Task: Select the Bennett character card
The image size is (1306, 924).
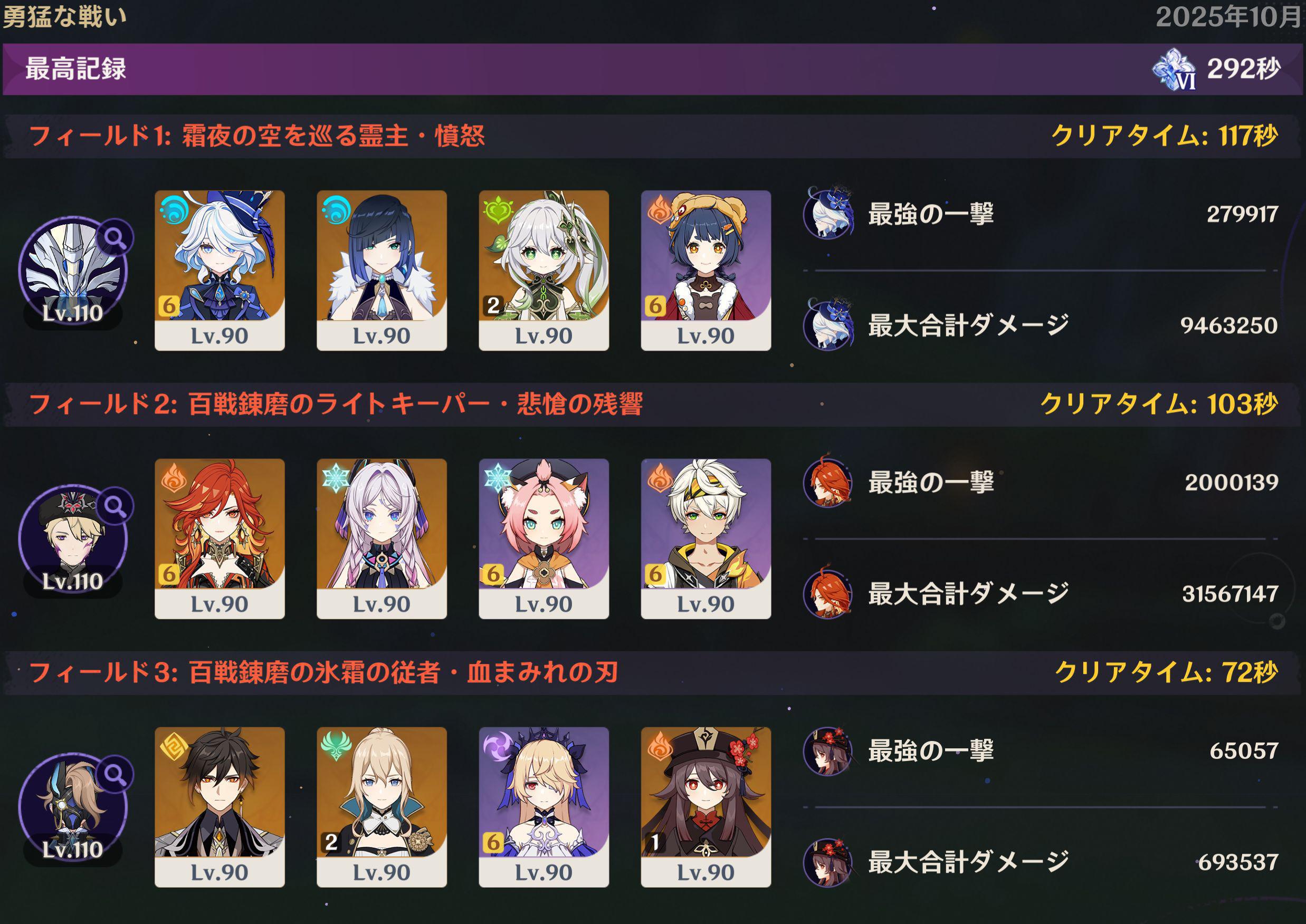Action: [x=706, y=539]
